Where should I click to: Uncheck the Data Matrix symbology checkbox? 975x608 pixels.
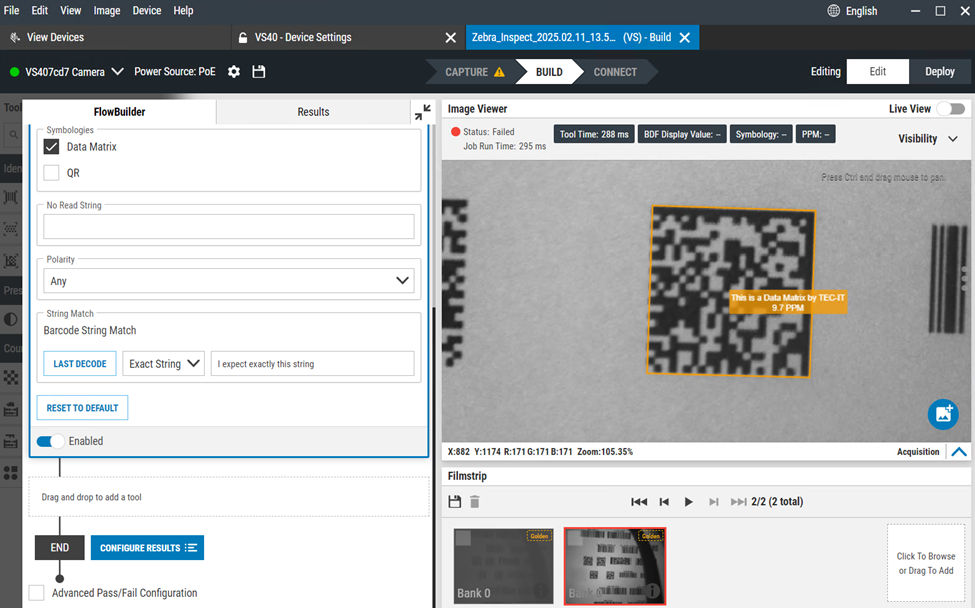pos(52,147)
